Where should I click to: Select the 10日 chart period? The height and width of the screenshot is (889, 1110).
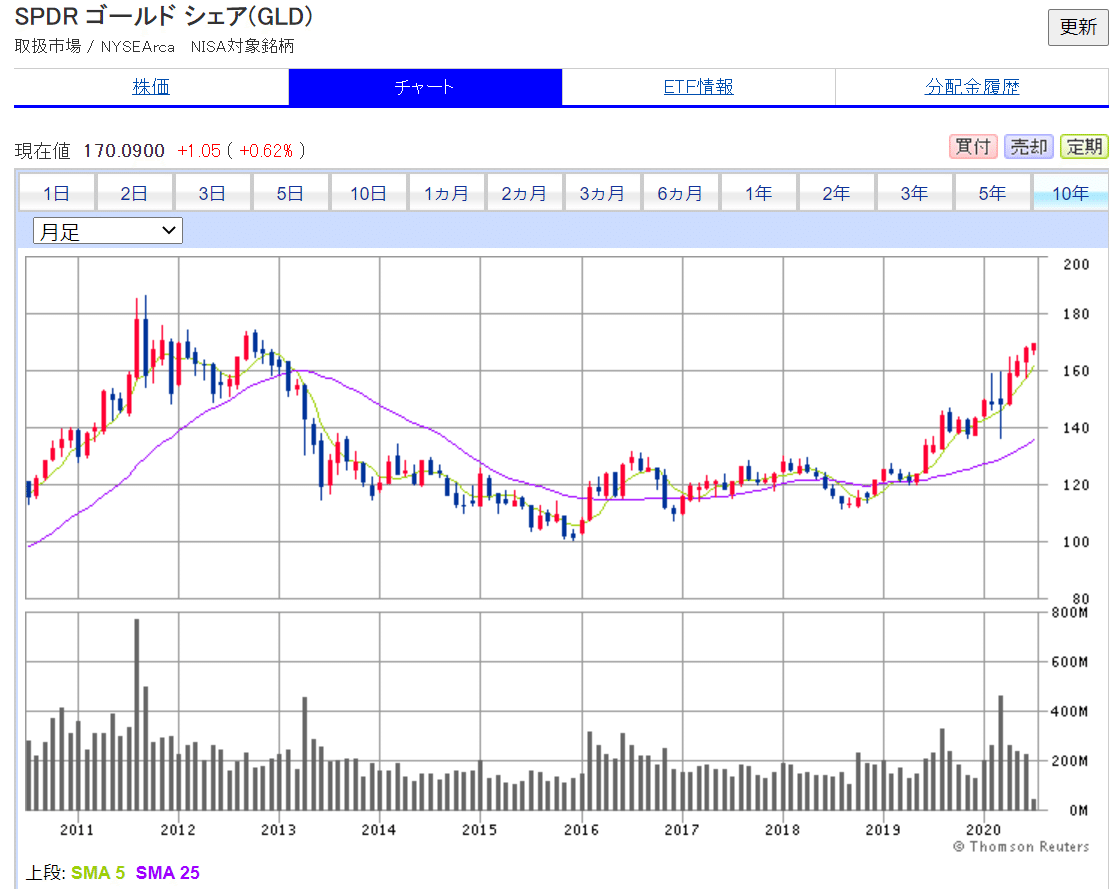(368, 193)
